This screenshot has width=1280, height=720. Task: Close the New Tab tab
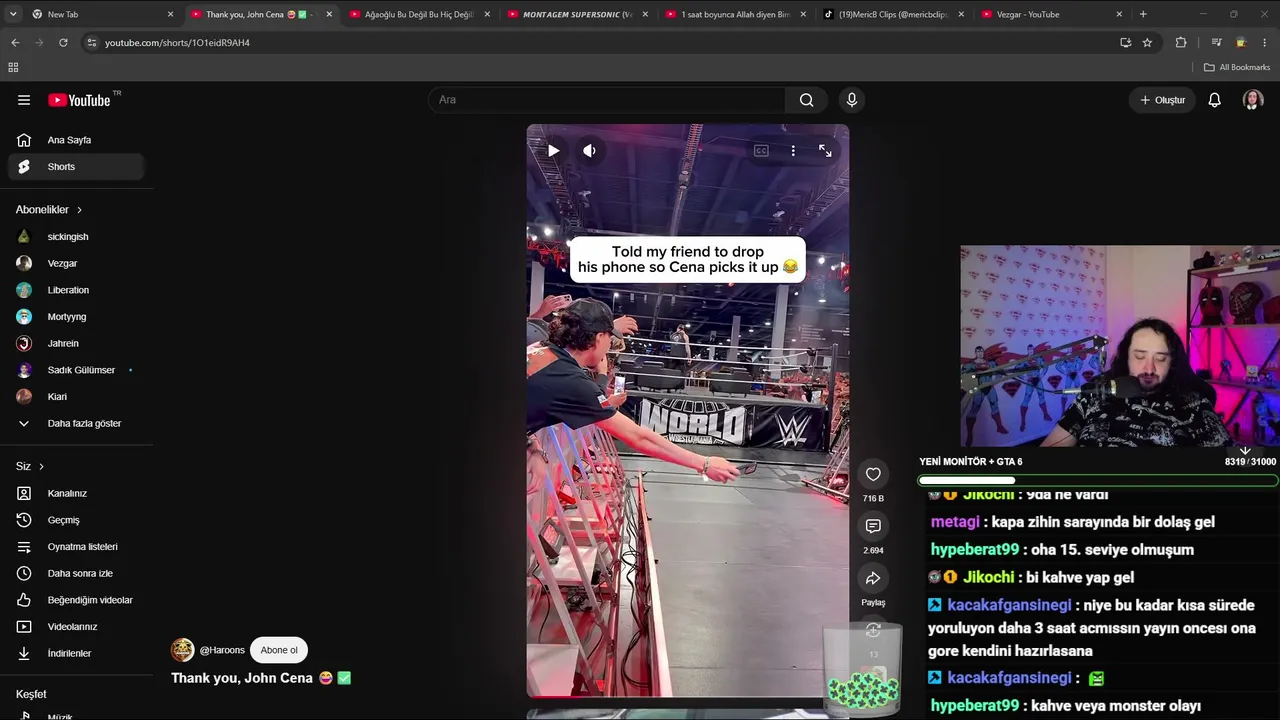[170, 14]
